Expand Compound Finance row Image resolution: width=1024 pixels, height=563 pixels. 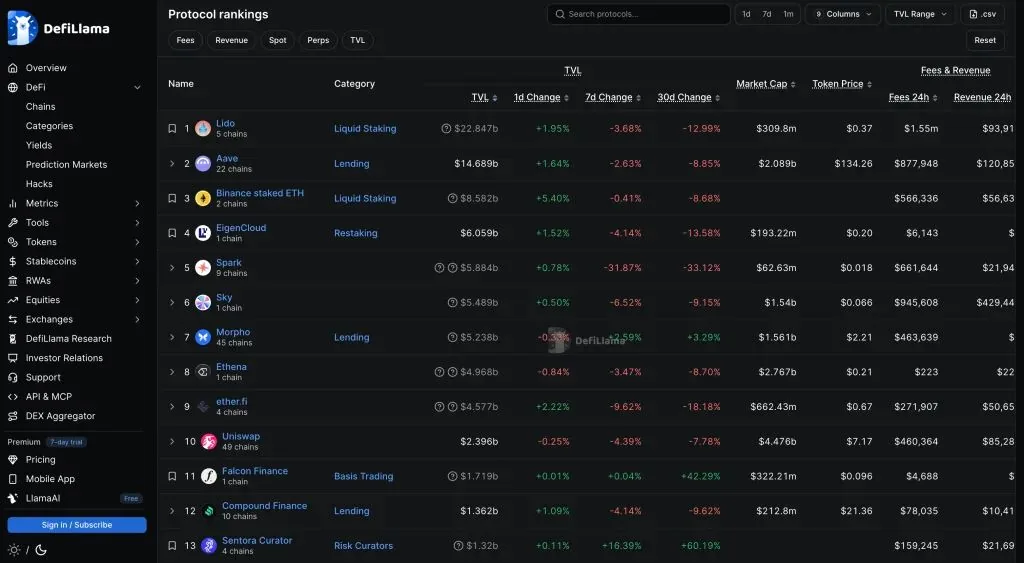[x=172, y=511]
